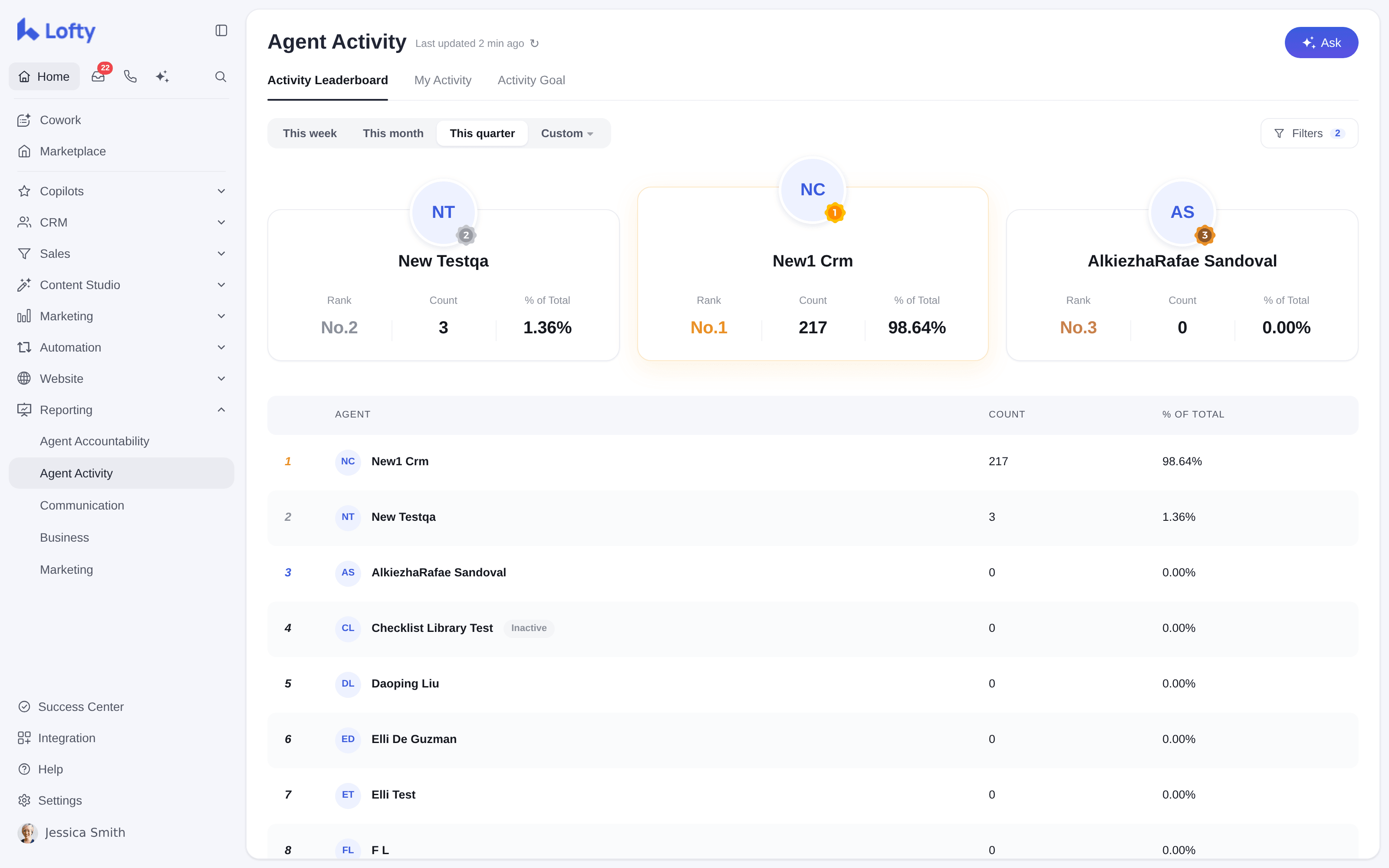Viewport: 1389px width, 868px height.
Task: Collapse the sidebar panel icon
Action: [221, 30]
